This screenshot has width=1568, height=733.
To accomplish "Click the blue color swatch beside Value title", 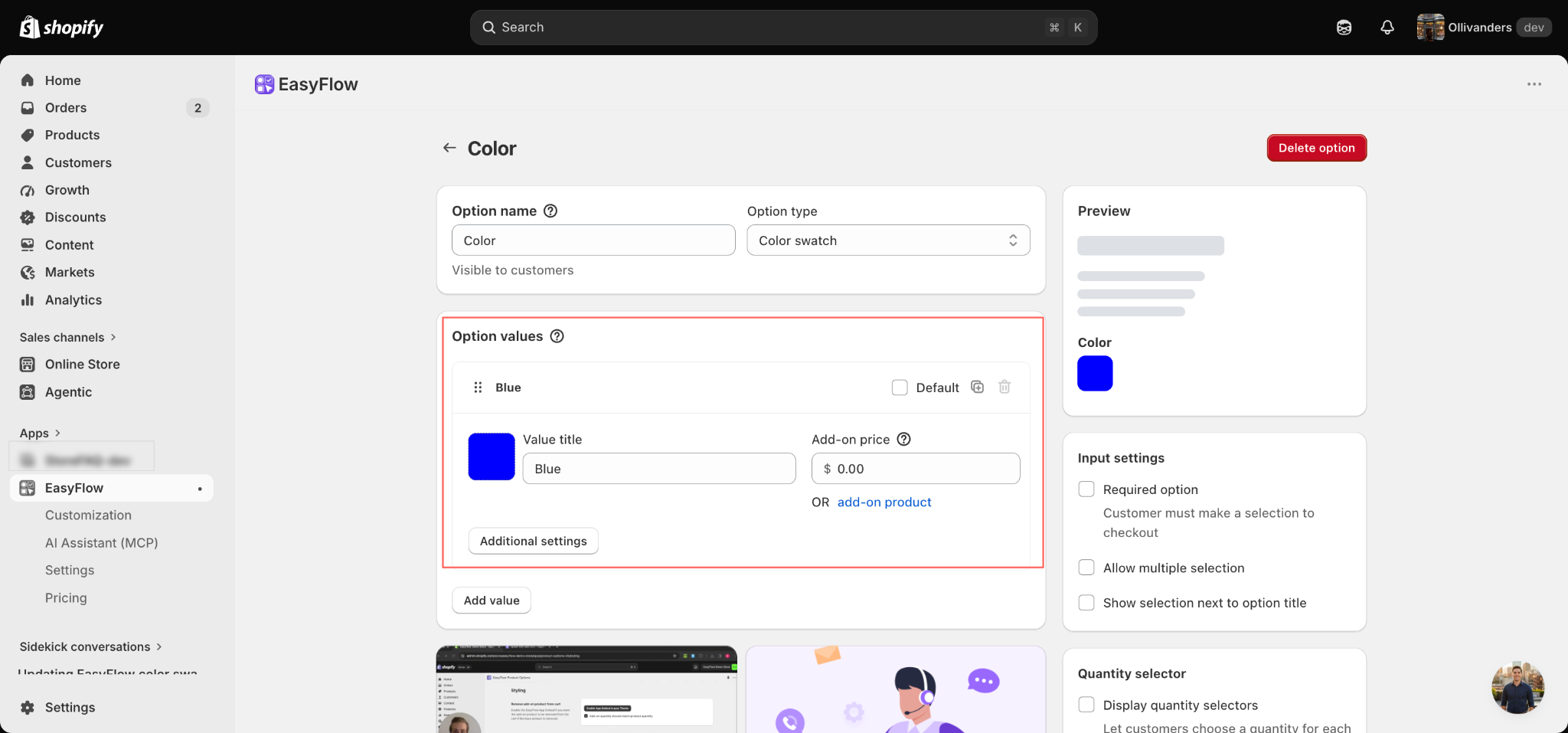I will [x=492, y=456].
